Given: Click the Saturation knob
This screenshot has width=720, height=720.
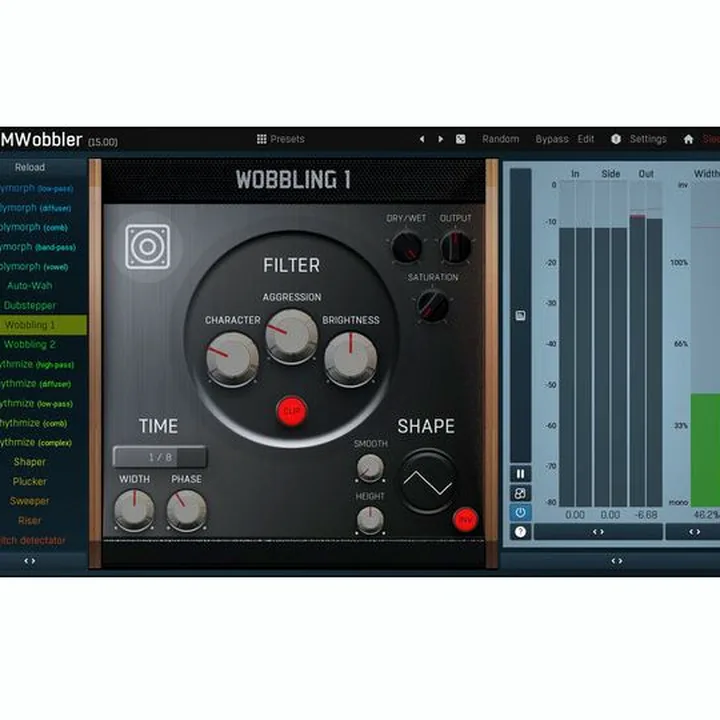Looking at the screenshot, I should pyautogui.click(x=433, y=306).
